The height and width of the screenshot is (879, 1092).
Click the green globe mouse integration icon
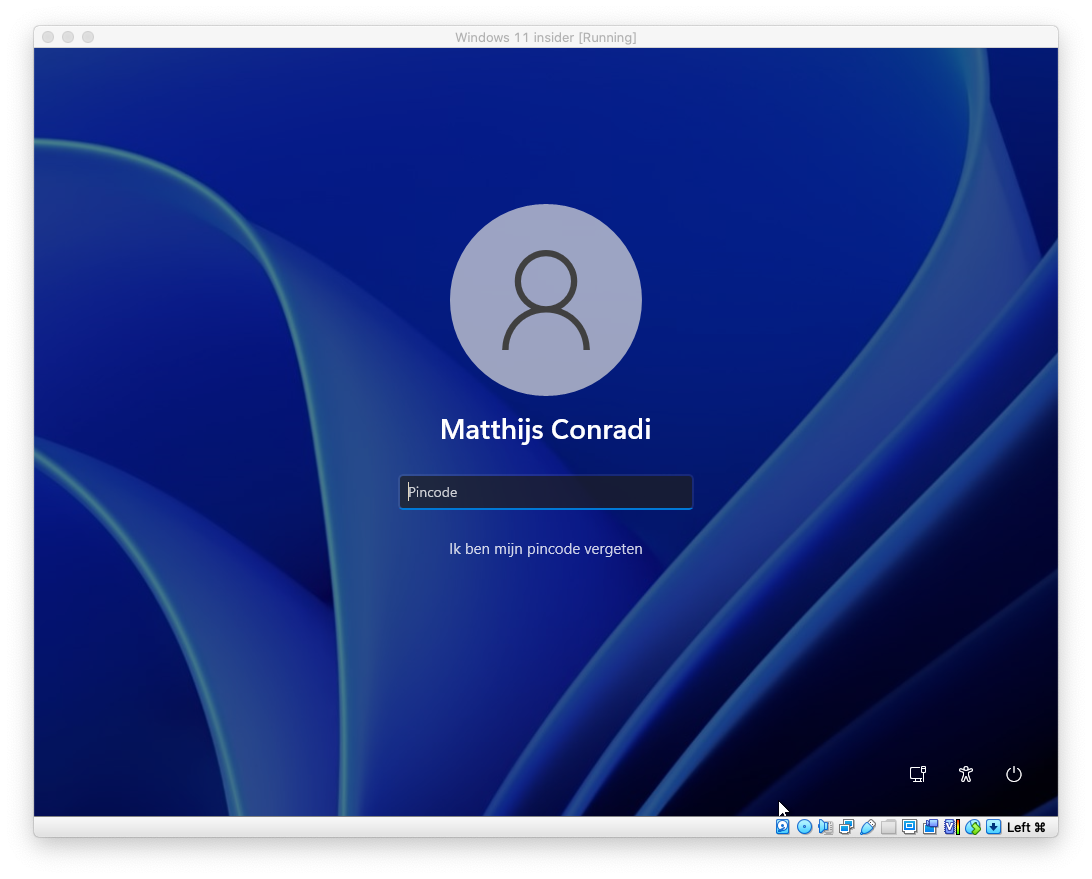[972, 827]
